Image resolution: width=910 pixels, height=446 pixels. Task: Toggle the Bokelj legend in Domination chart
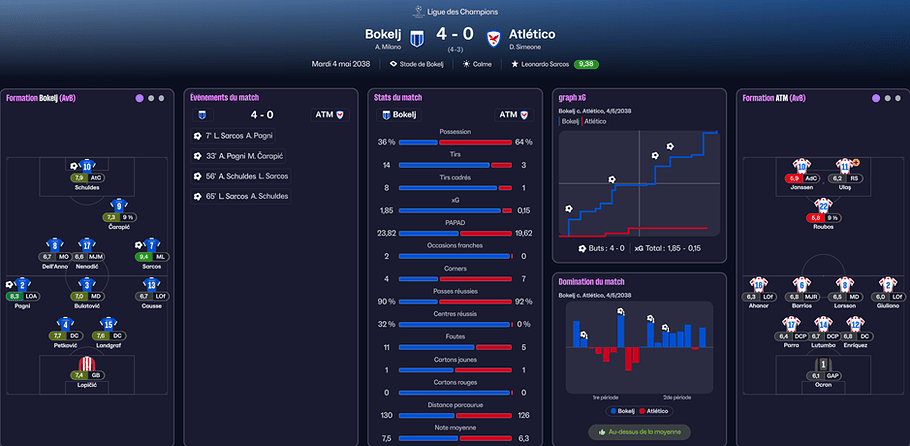(x=622, y=411)
